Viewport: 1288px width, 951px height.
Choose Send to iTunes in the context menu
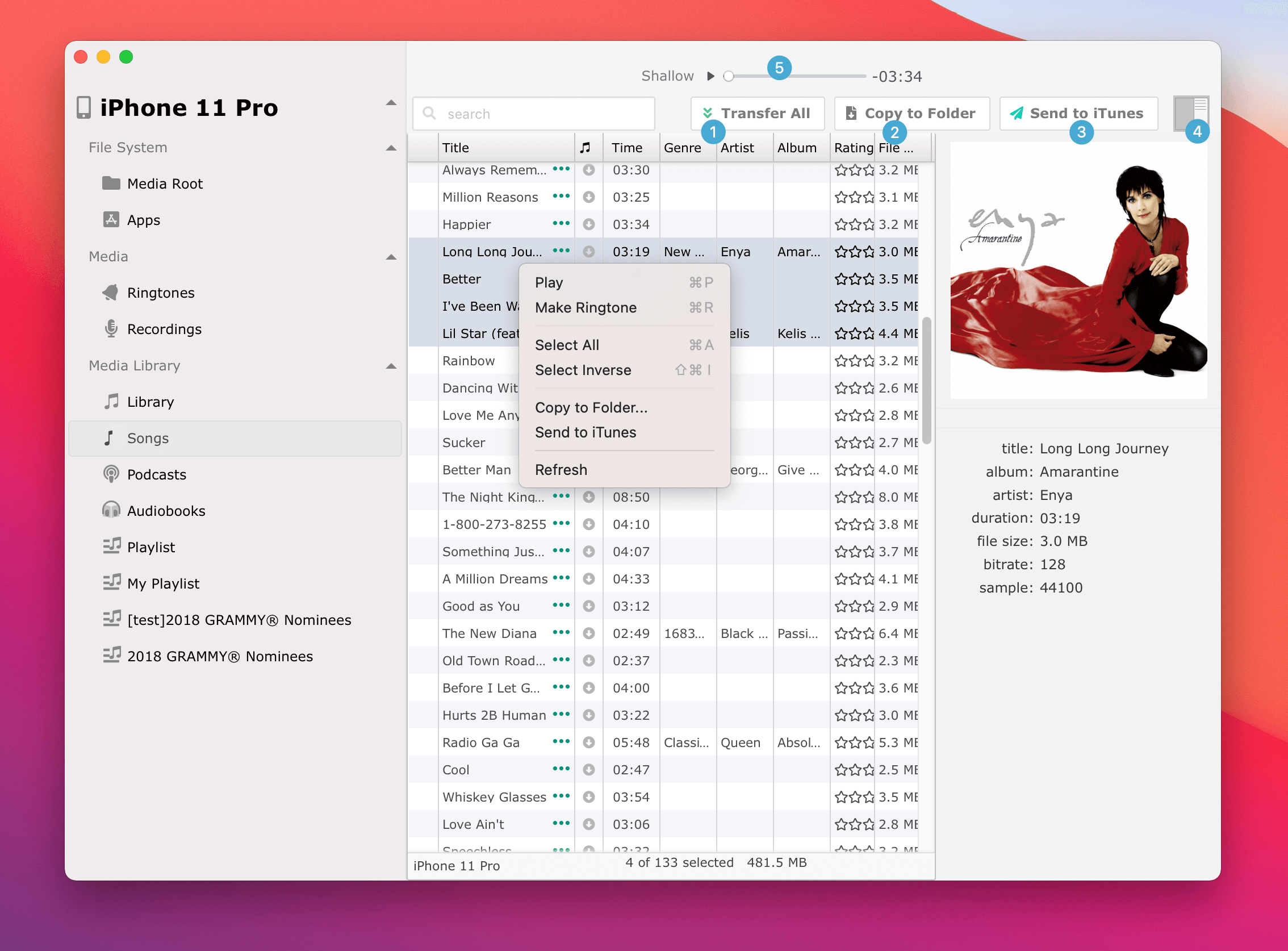tap(625, 432)
